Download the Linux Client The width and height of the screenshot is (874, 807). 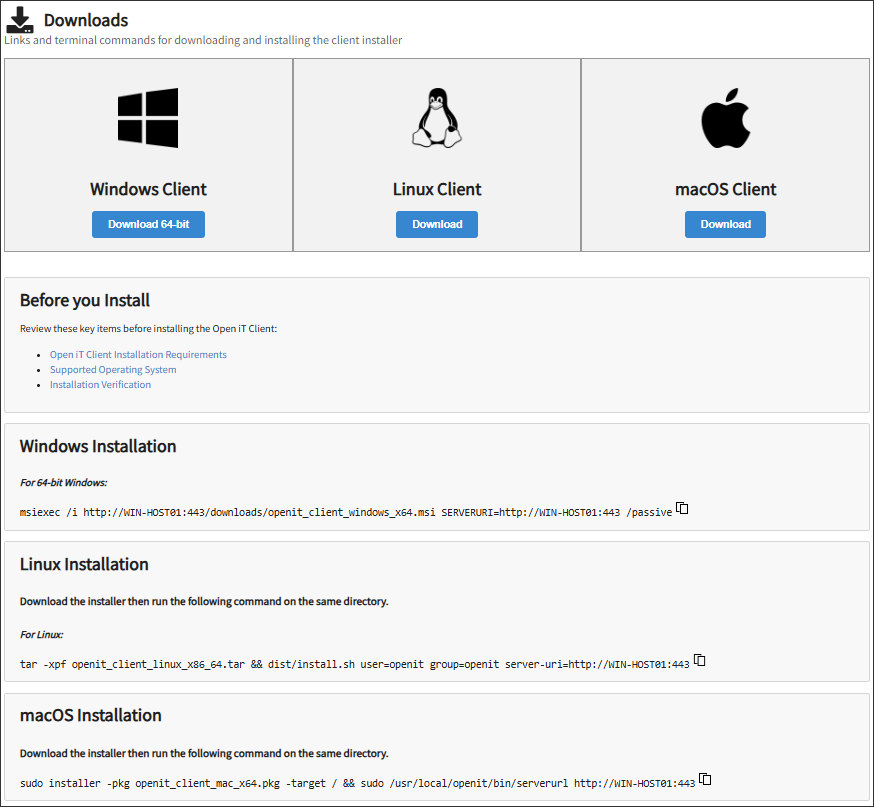click(437, 224)
